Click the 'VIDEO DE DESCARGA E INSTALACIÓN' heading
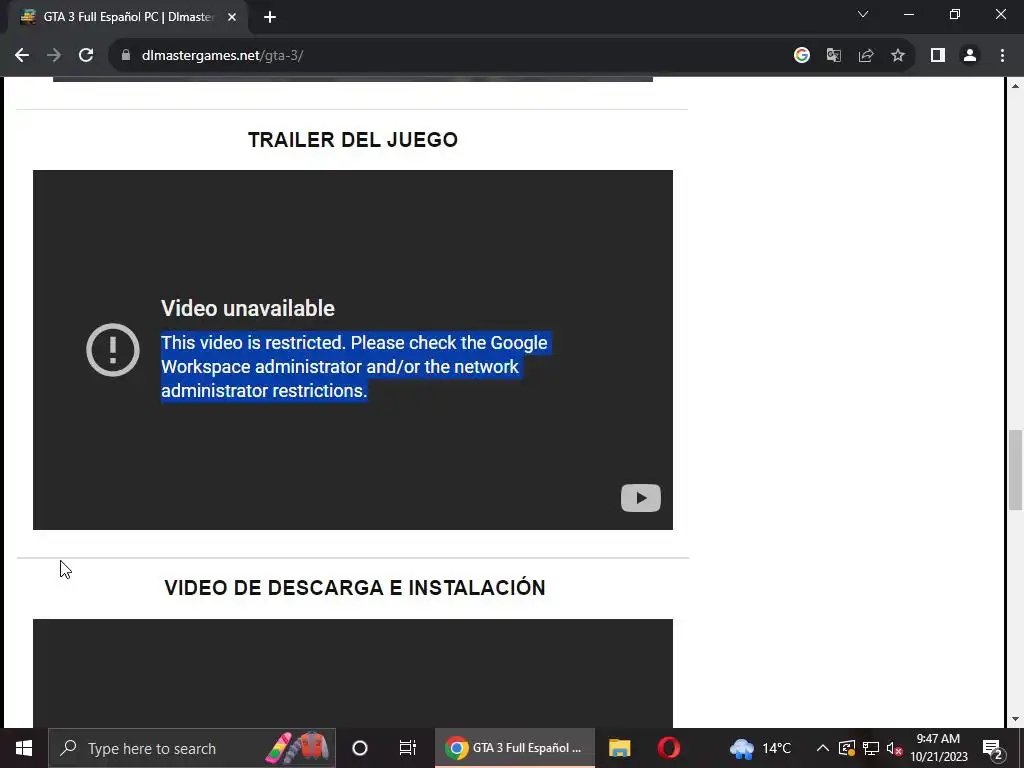 pyautogui.click(x=355, y=588)
